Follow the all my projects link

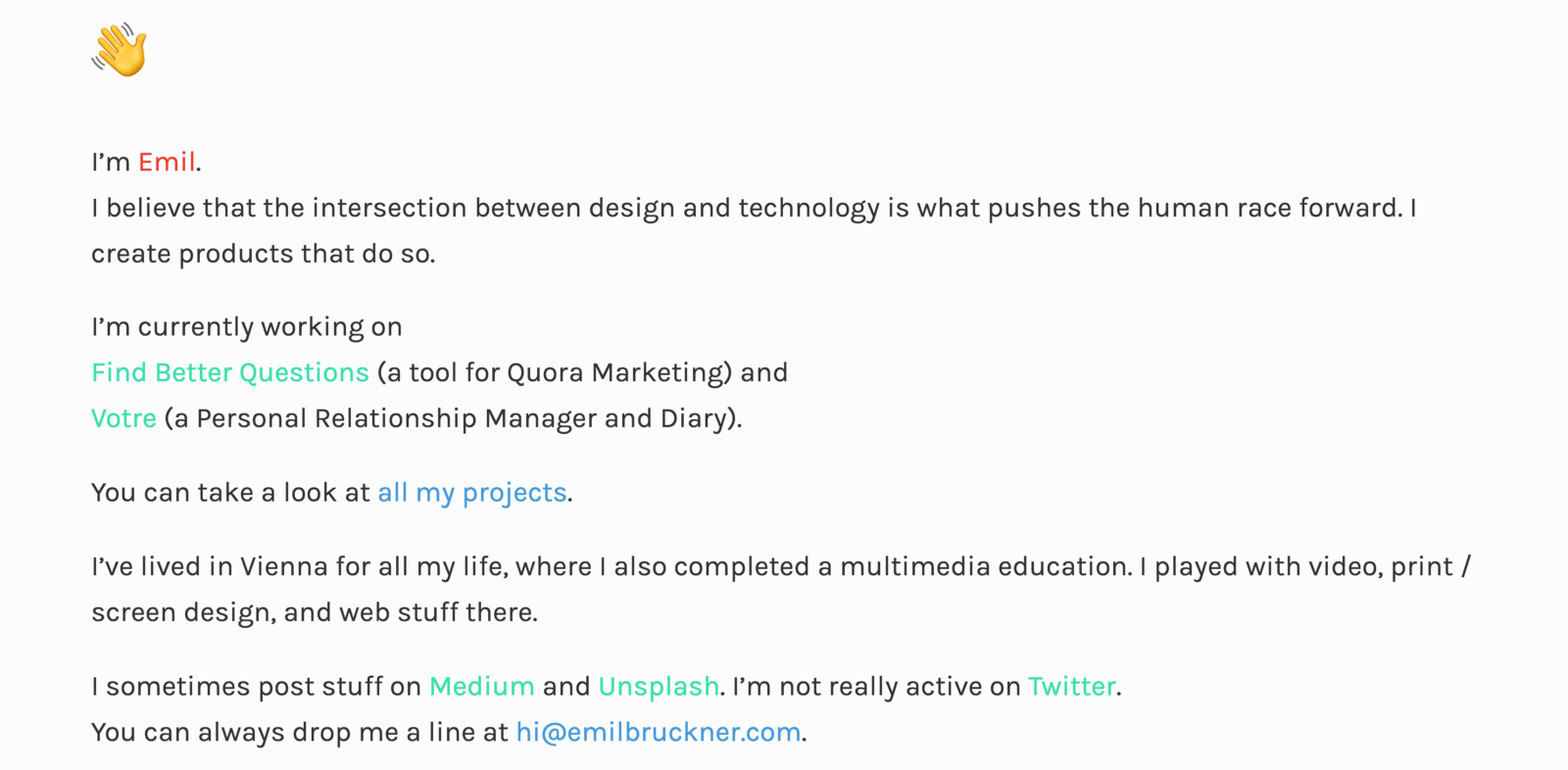click(471, 492)
